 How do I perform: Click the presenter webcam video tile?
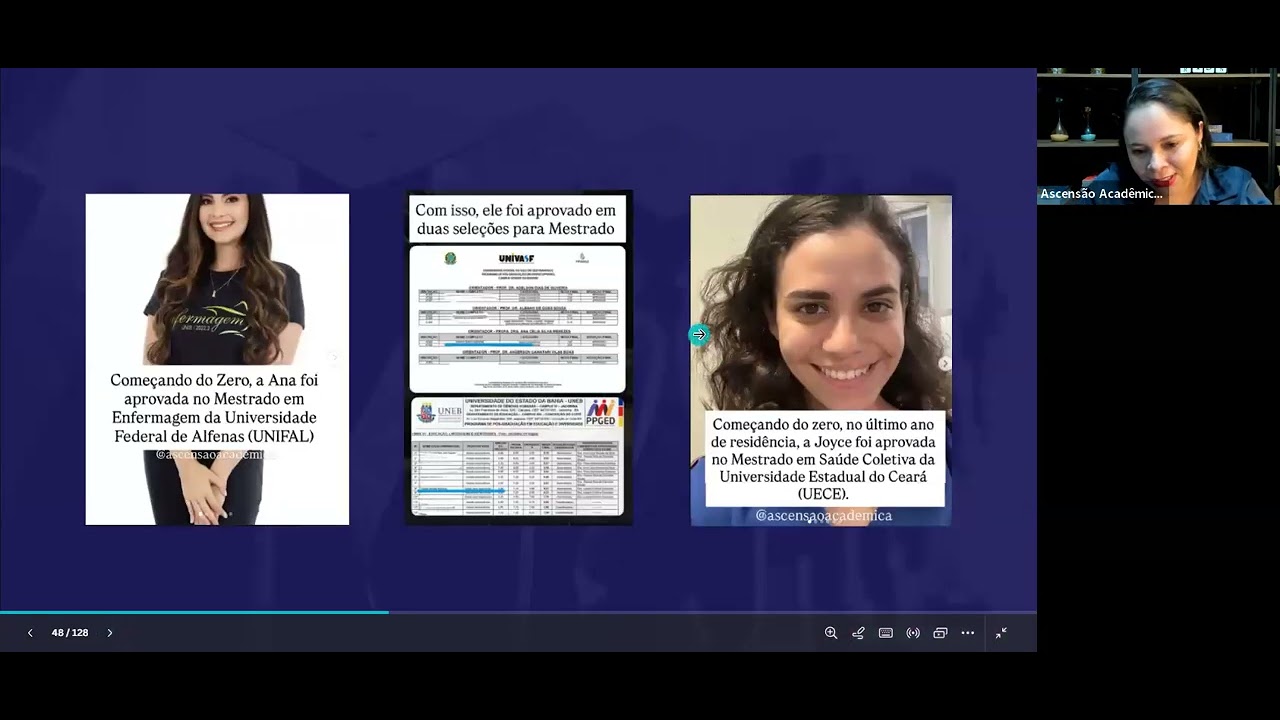click(1158, 136)
